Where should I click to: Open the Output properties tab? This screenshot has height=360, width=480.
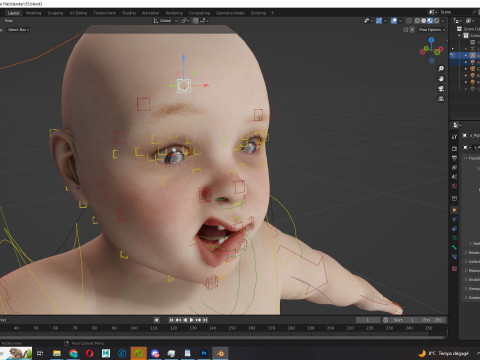454,158
